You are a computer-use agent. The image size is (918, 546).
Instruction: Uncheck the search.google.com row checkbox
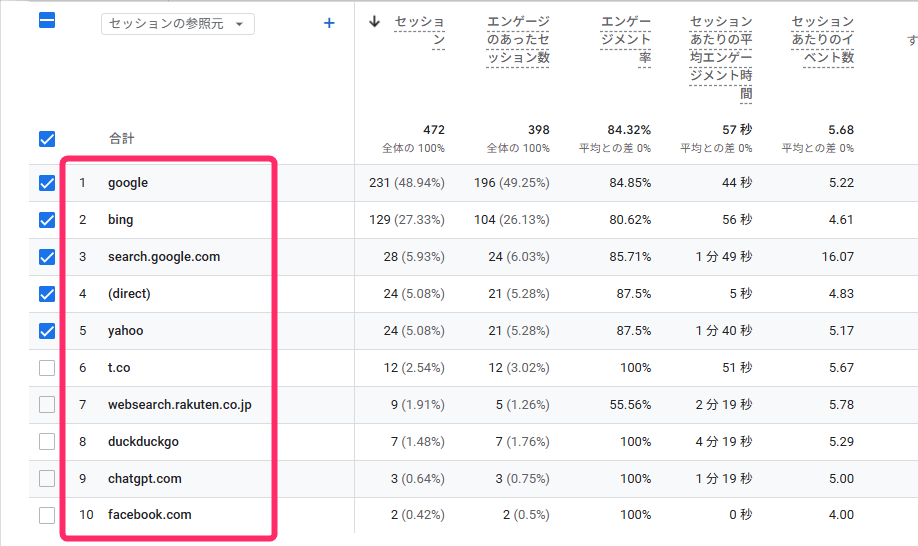tap(47, 257)
